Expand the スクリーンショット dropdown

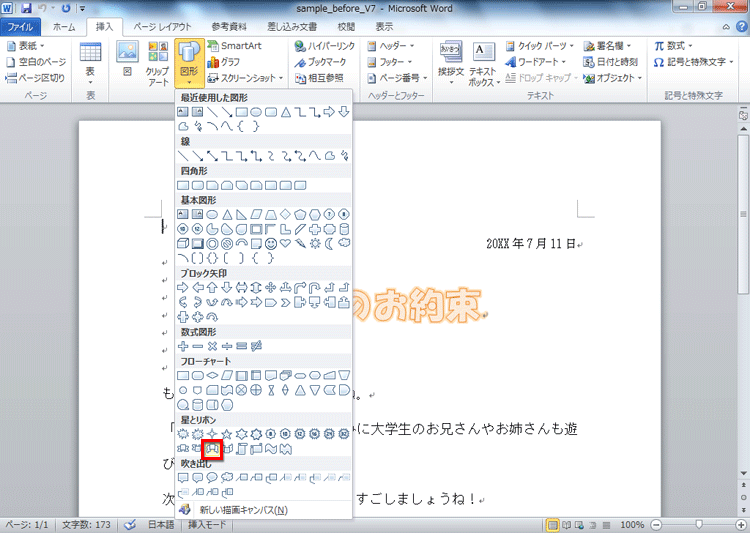(245, 78)
